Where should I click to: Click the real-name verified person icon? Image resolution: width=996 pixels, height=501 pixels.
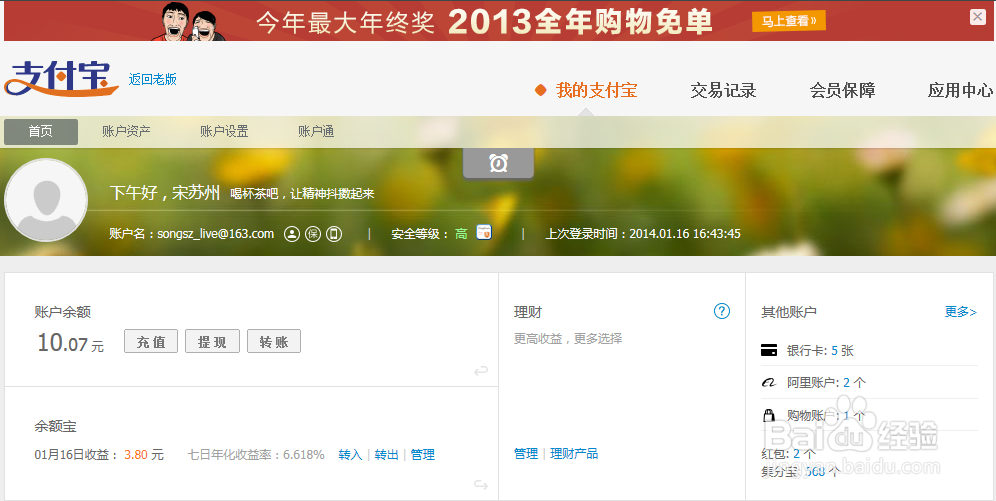292,234
